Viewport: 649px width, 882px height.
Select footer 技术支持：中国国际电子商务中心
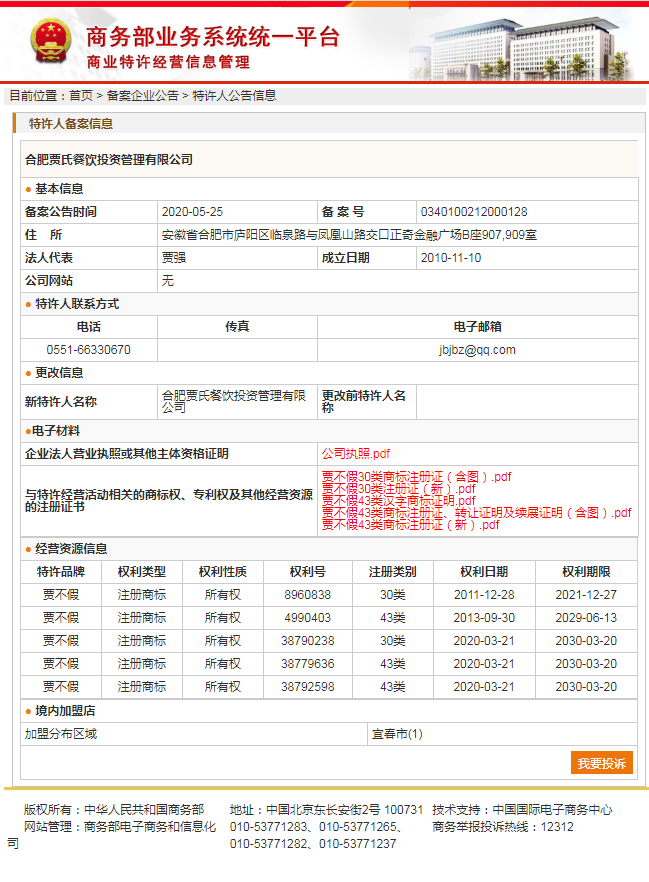pos(522,810)
